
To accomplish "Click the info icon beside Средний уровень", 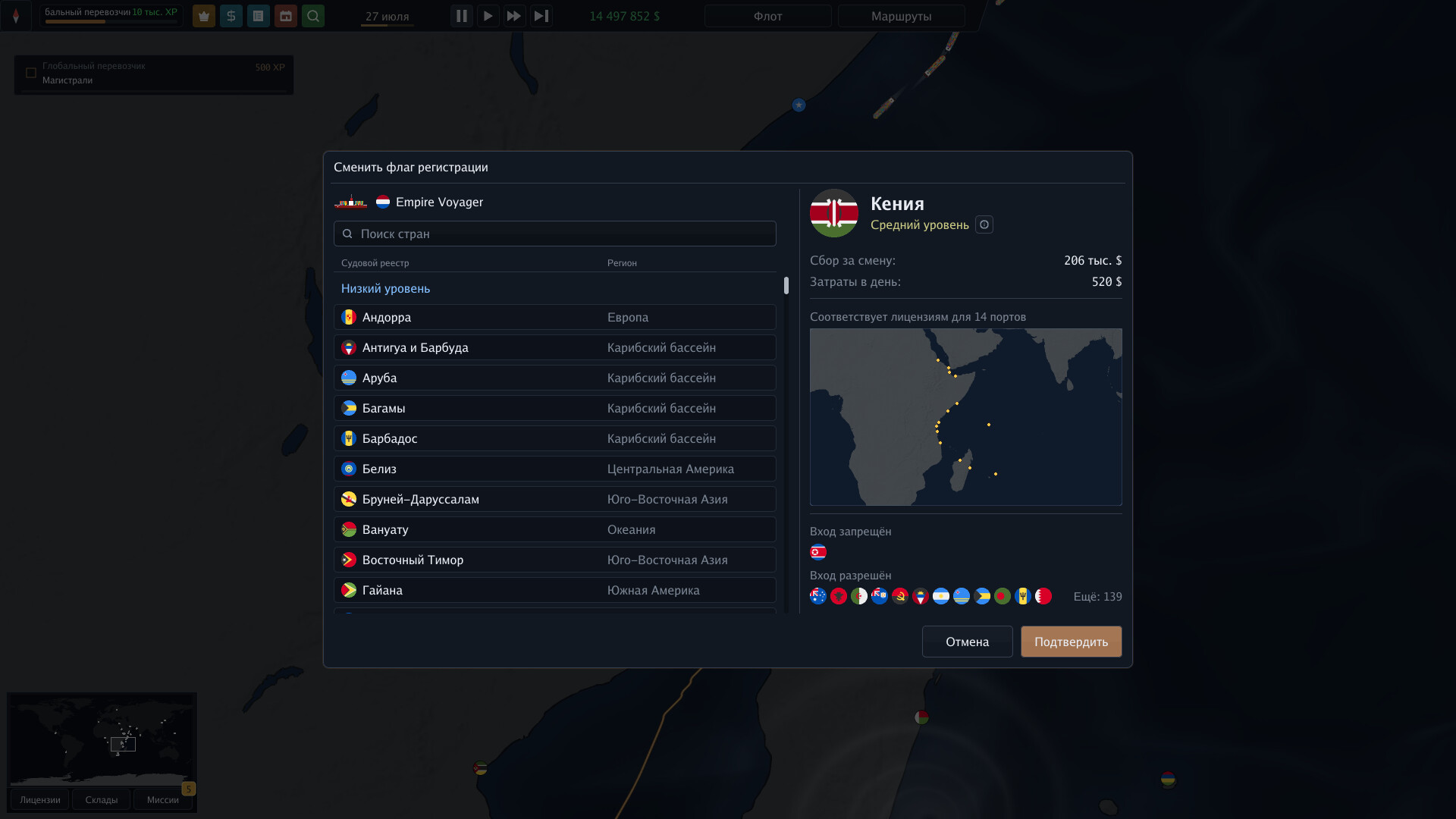I will (984, 224).
